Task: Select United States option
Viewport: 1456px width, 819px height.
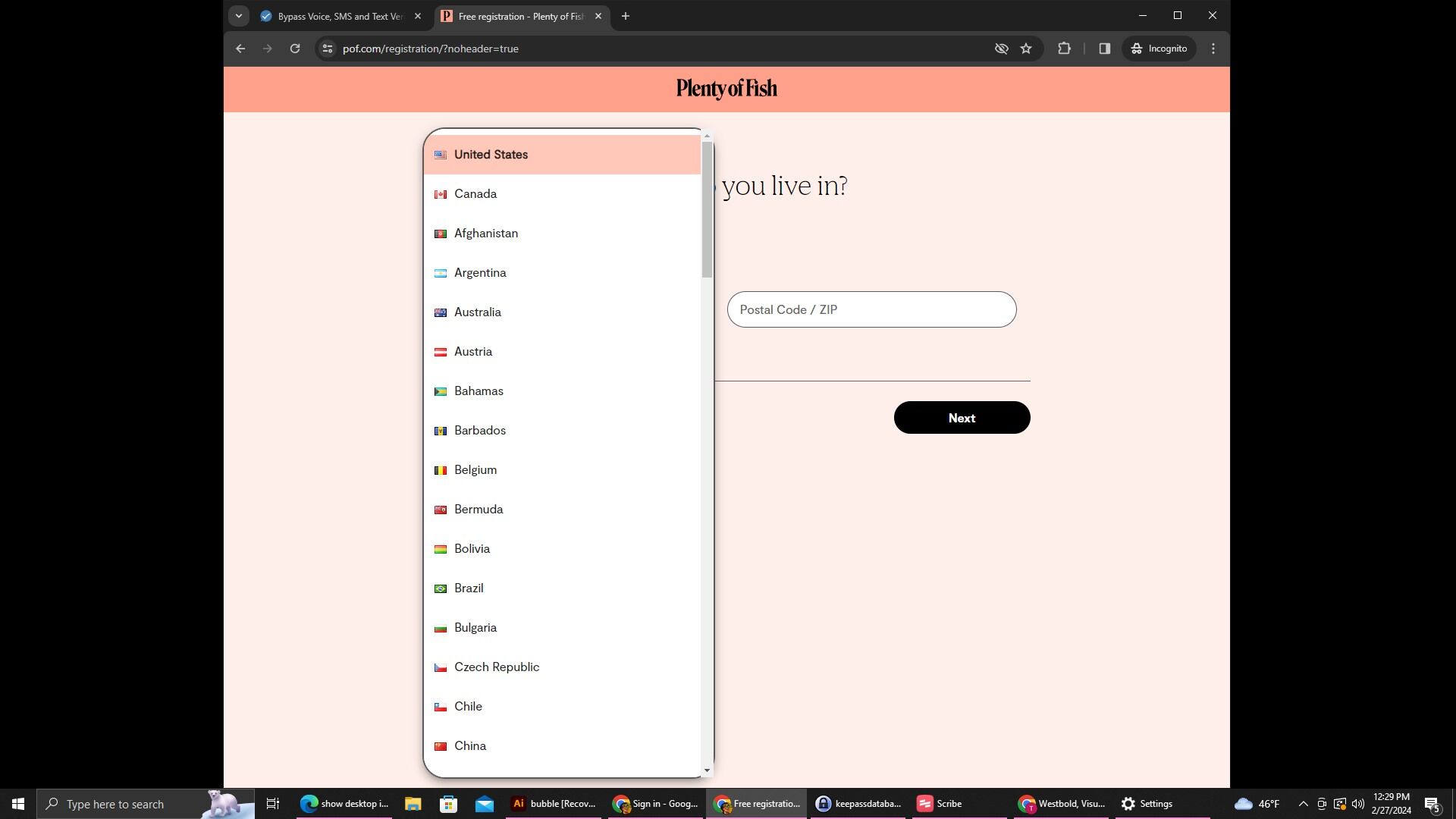Action: [491, 155]
